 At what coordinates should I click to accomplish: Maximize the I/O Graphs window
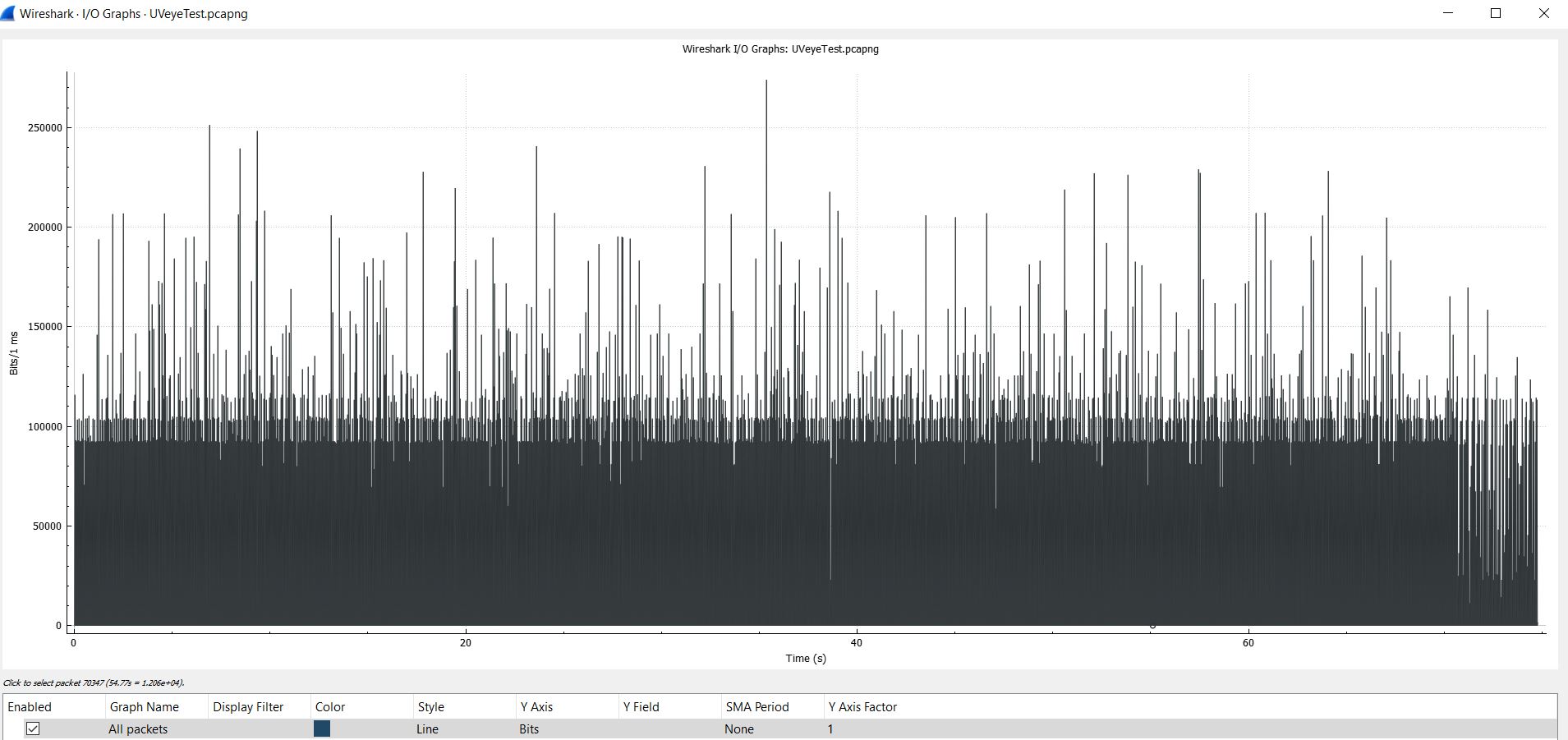1496,14
